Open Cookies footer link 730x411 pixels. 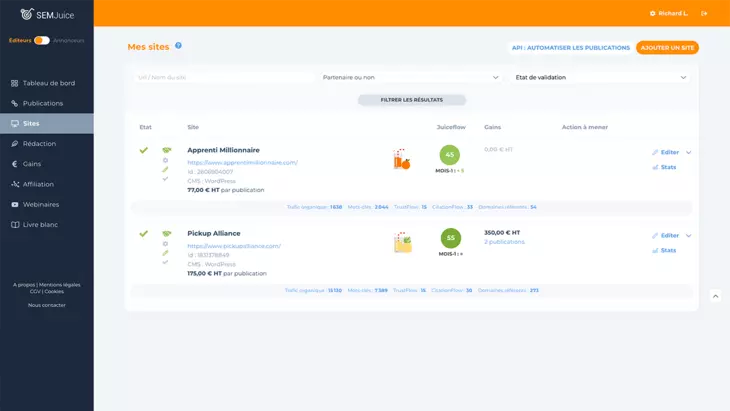(x=54, y=291)
